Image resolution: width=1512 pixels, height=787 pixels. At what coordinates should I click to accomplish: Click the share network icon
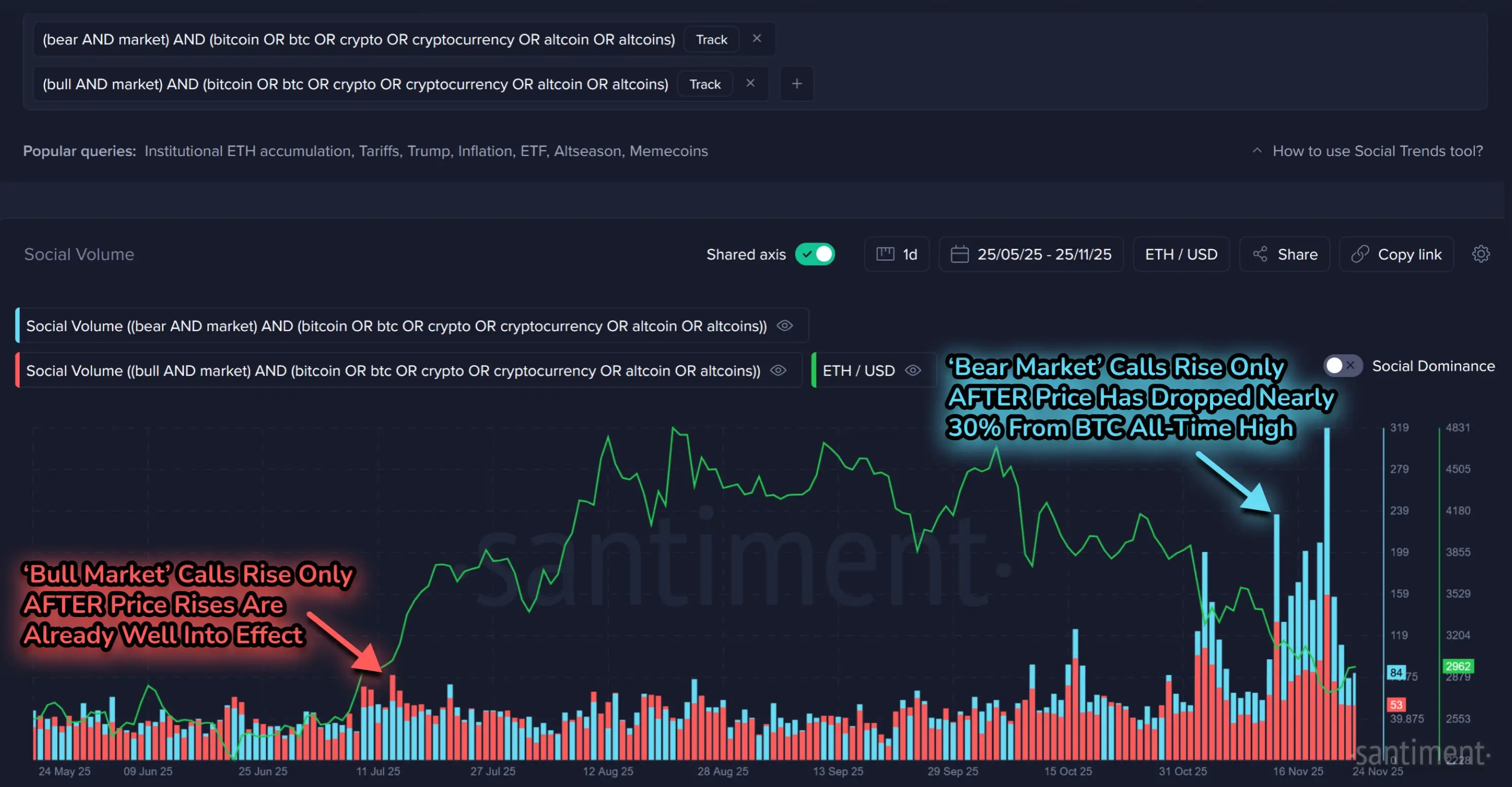[x=1260, y=254]
